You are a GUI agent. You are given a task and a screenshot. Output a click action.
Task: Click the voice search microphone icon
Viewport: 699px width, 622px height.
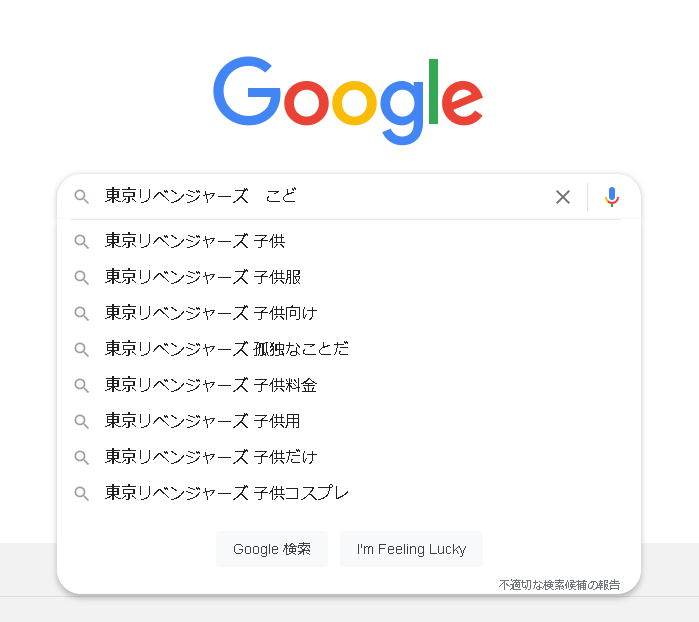click(612, 197)
